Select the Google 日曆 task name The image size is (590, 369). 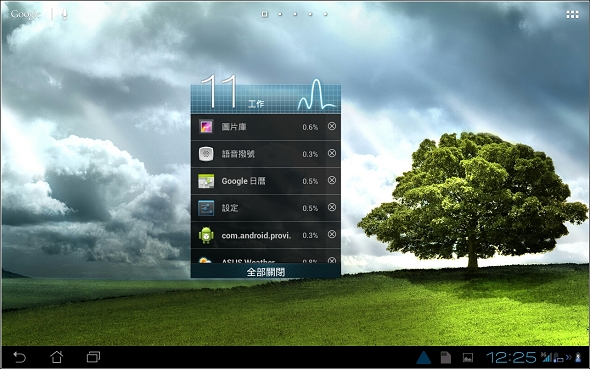click(x=243, y=181)
